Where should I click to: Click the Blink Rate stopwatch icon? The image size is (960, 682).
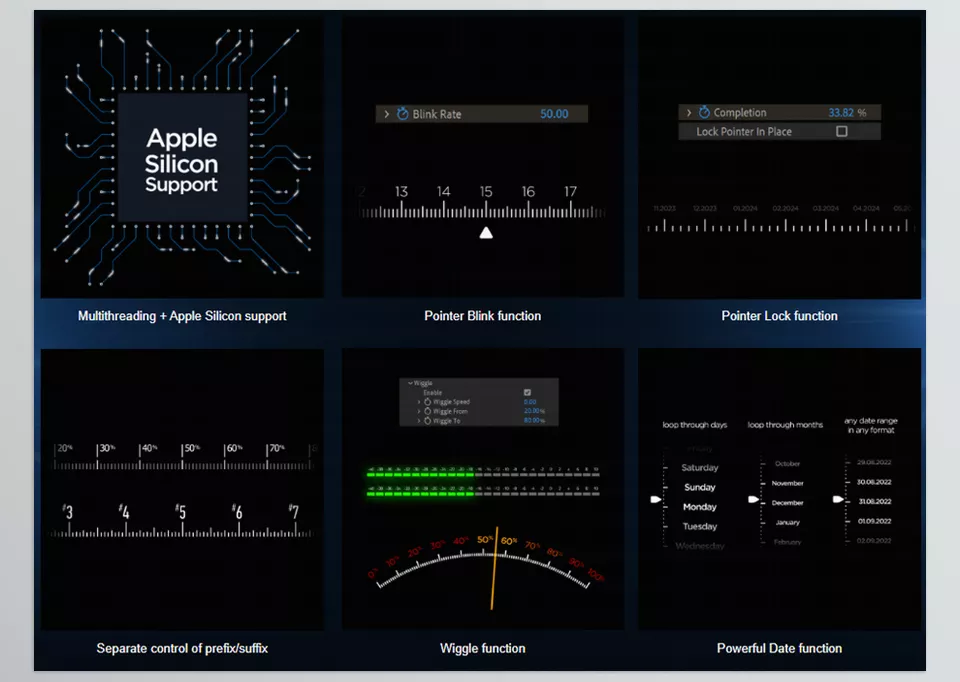click(402, 114)
